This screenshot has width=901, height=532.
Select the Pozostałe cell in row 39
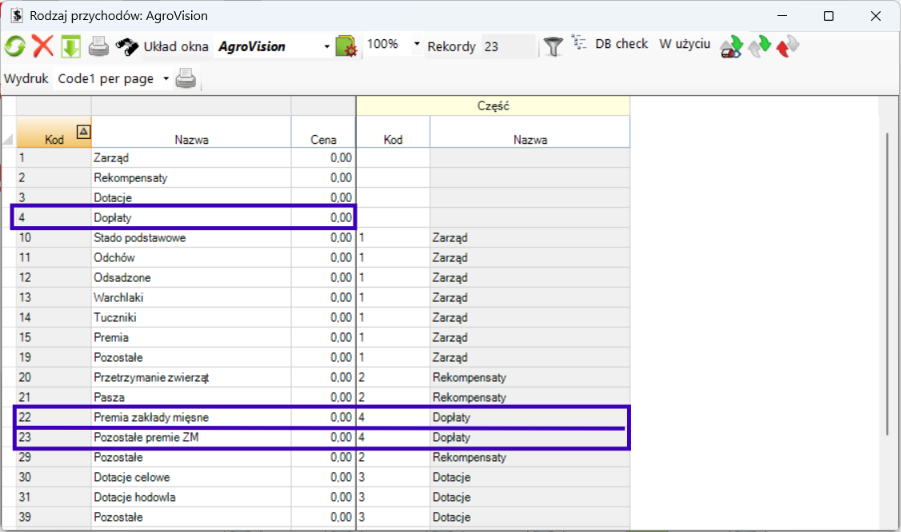(191, 518)
